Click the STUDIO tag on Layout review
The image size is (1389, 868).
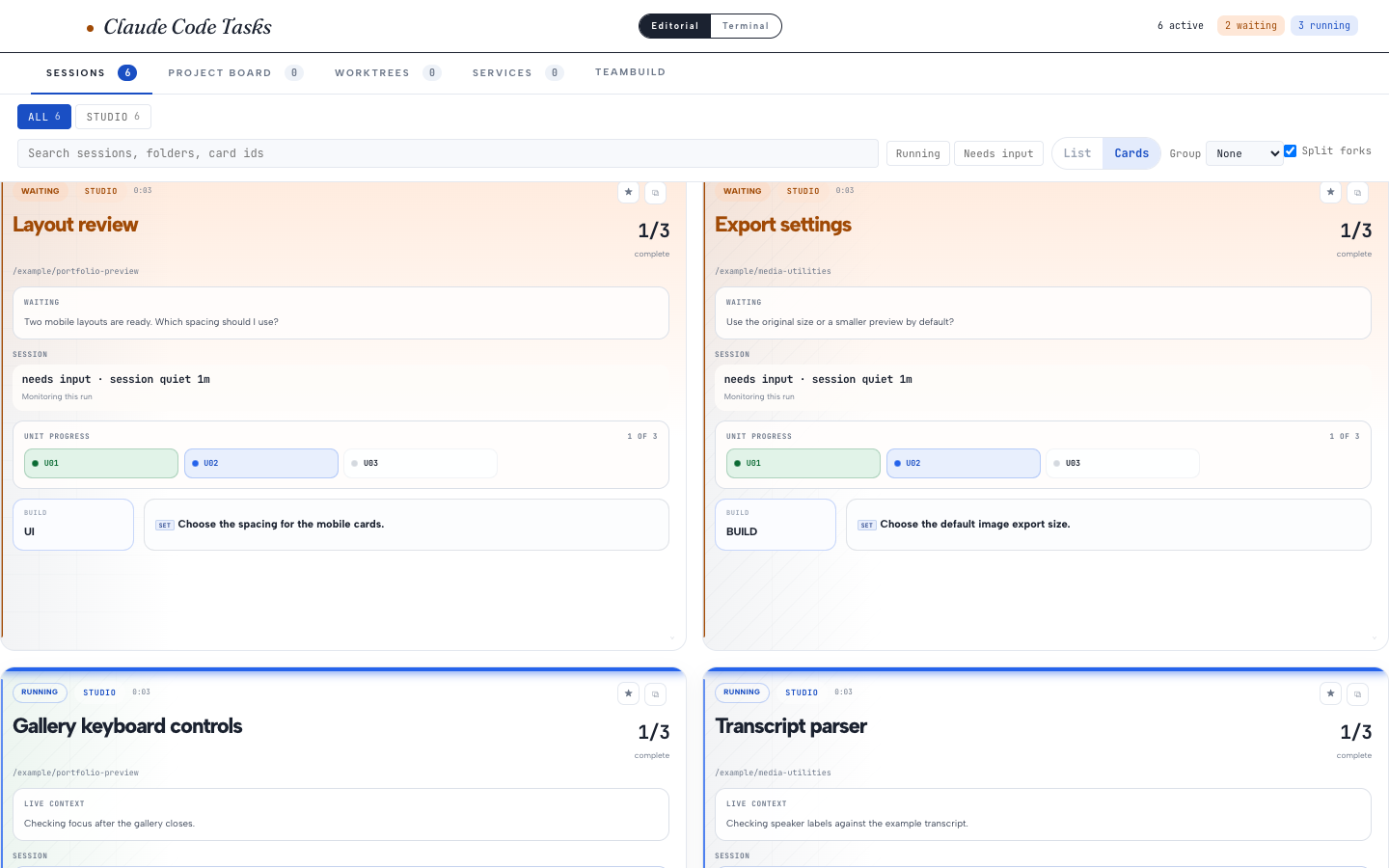coord(100,191)
